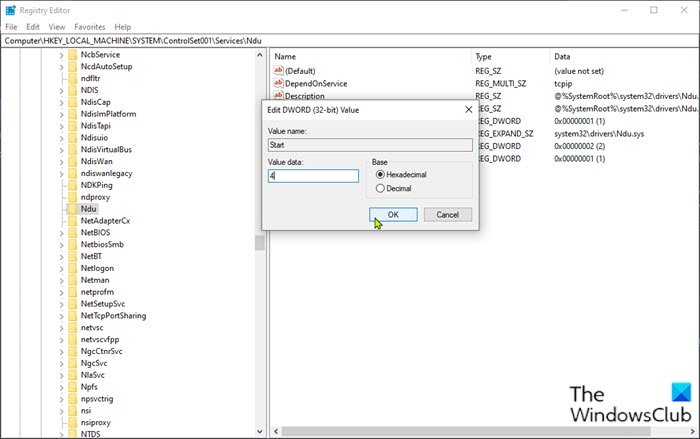Click the registry path address bar

tap(350, 41)
